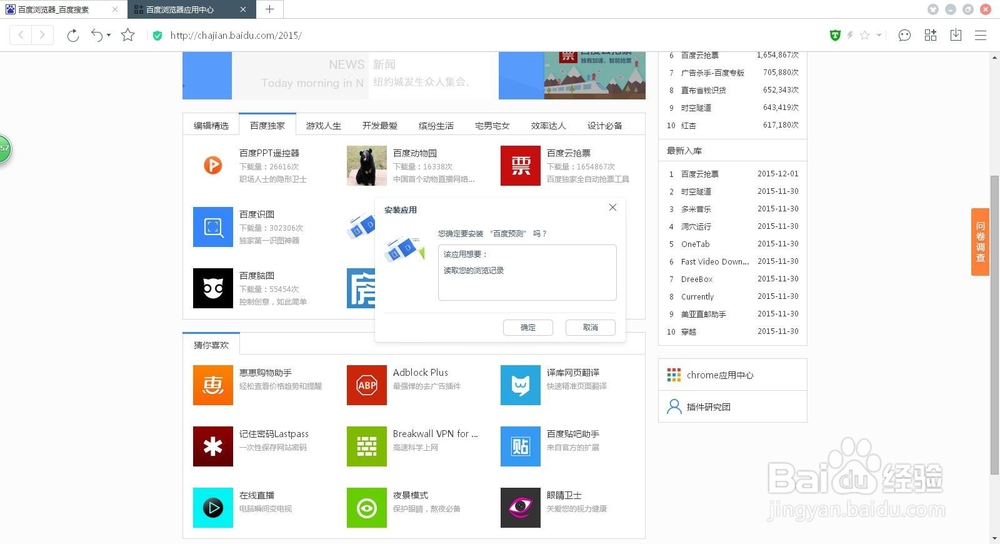This screenshot has width=1000, height=544.
Task: Switch to the 游戏人生 category tab
Action: [323, 126]
